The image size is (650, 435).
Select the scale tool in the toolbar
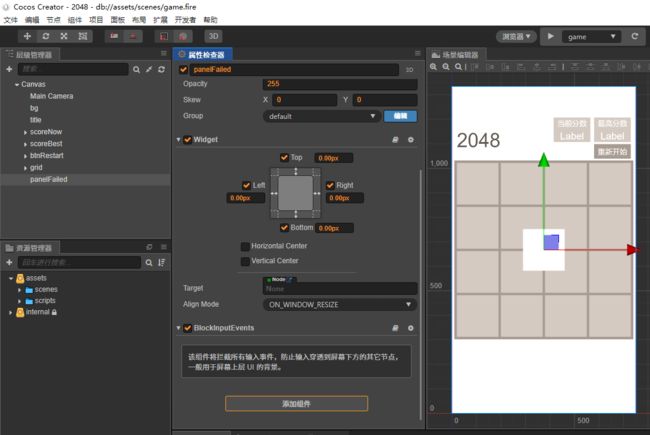coord(64,36)
